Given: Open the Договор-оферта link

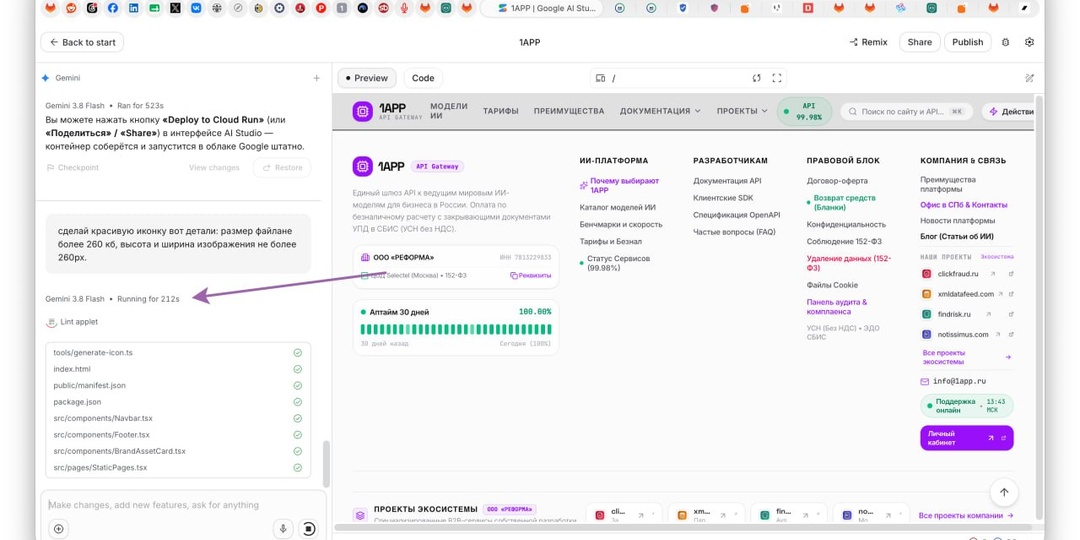Looking at the screenshot, I should 837,181.
